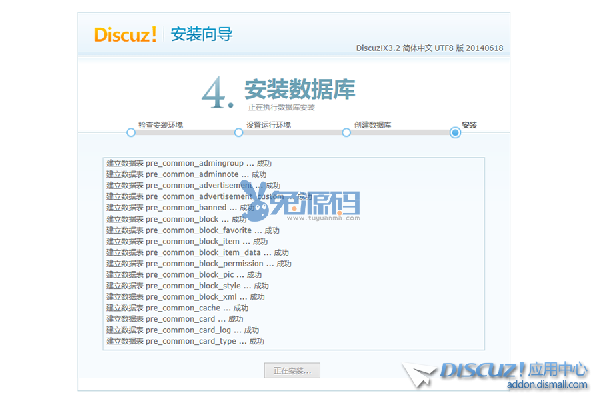Click the Discuz! logo
Screen dimensions: 600x402
(x=126, y=34)
